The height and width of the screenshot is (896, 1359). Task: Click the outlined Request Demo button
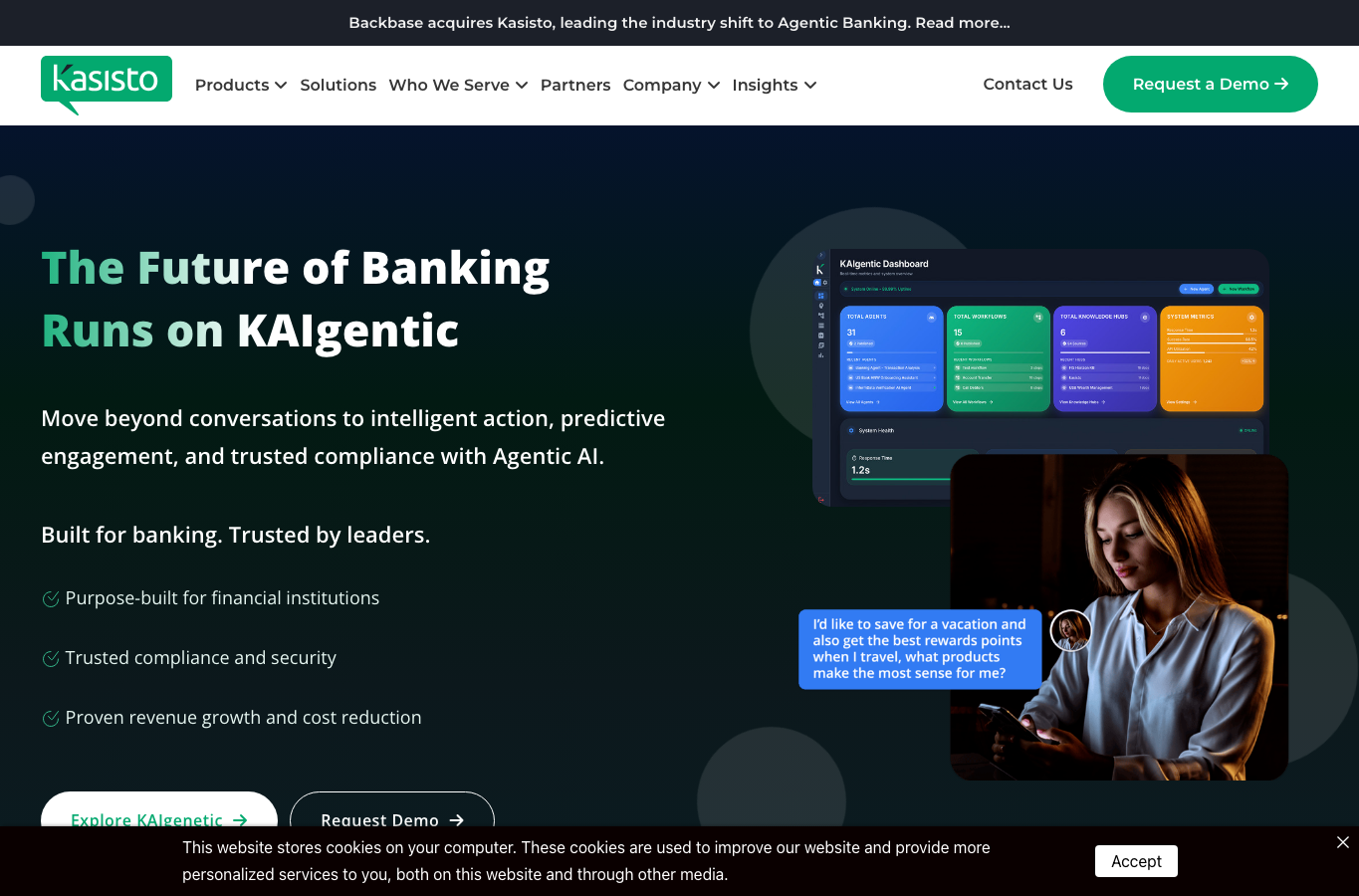tap(392, 809)
